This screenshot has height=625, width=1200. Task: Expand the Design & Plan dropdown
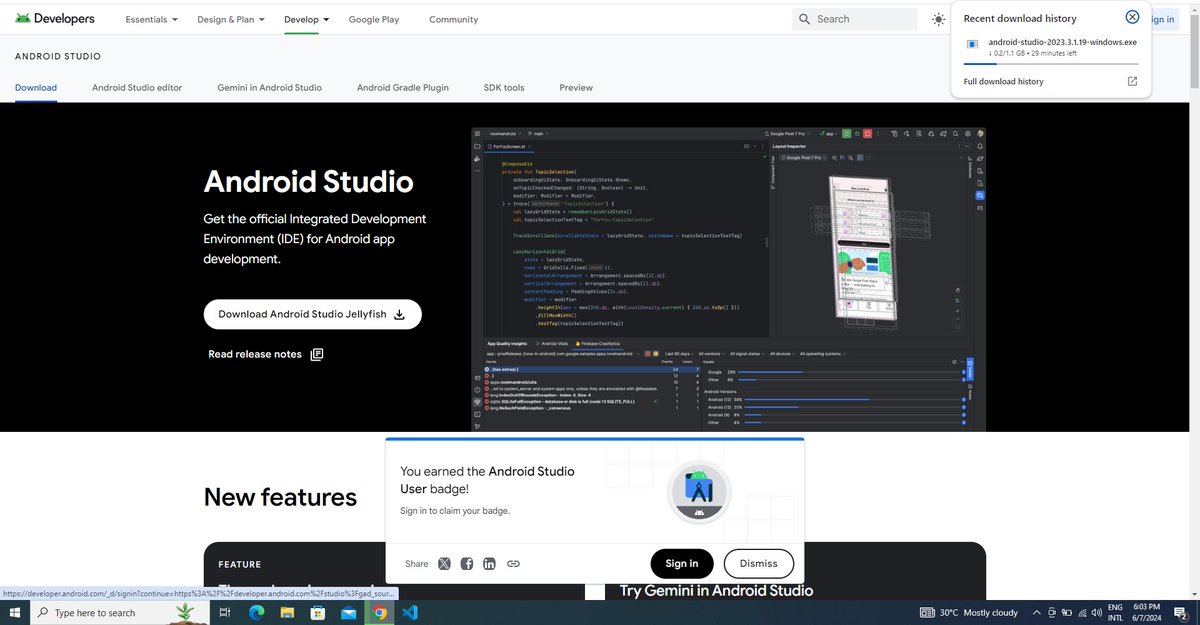pos(232,19)
